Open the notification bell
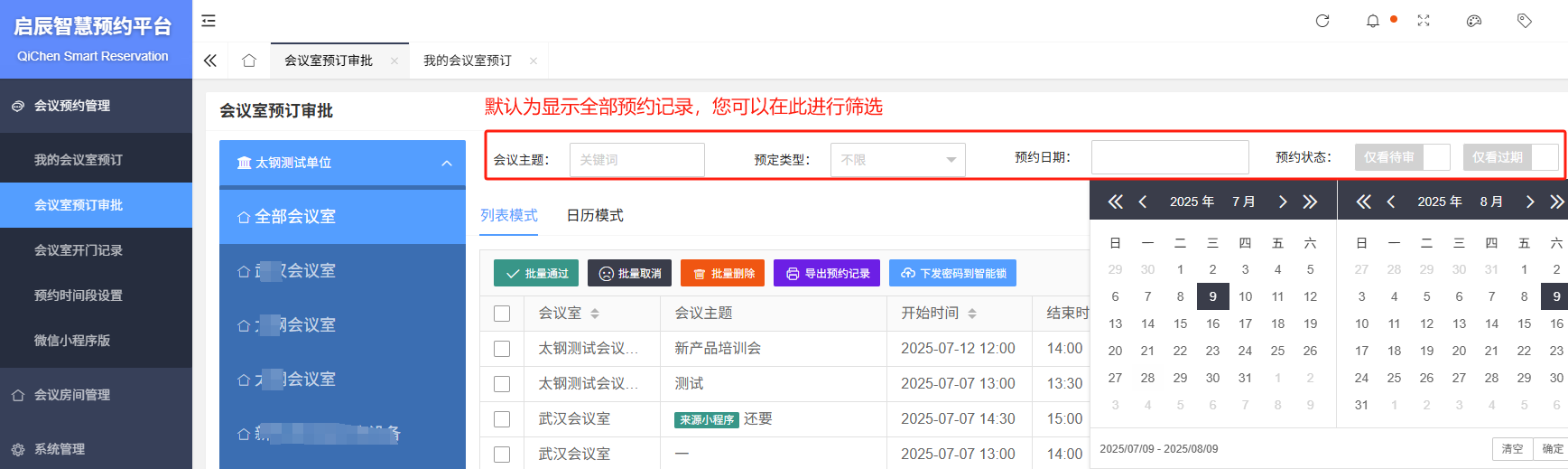Image resolution: width=1568 pixels, height=469 pixels. (x=1372, y=21)
